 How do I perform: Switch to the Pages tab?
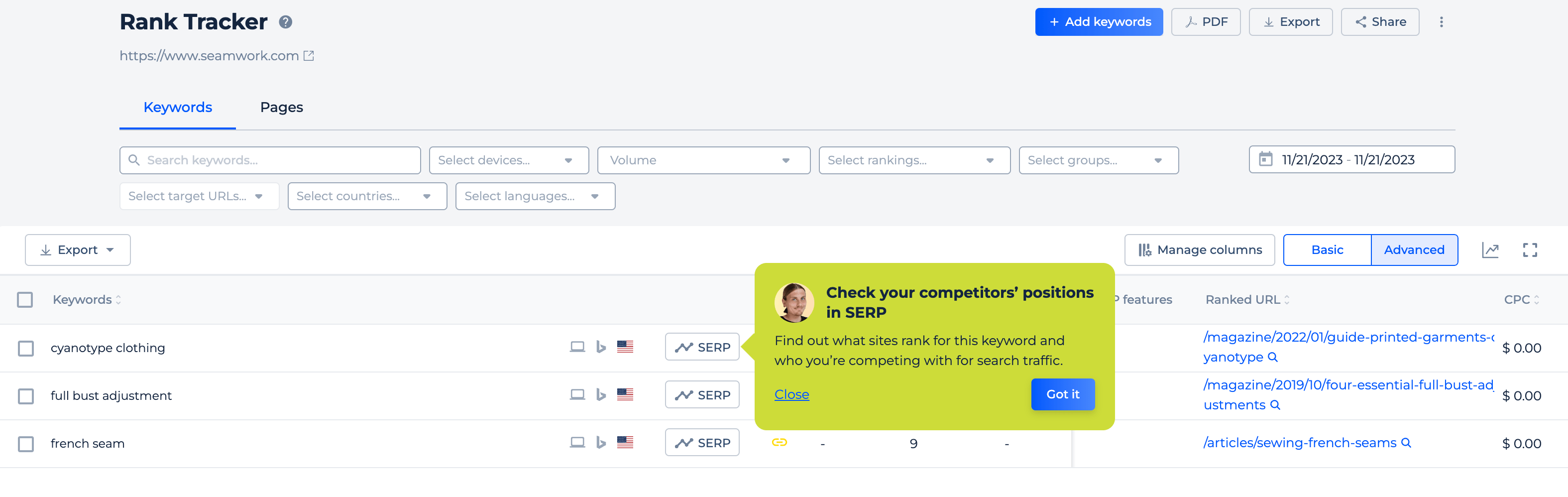(x=281, y=107)
